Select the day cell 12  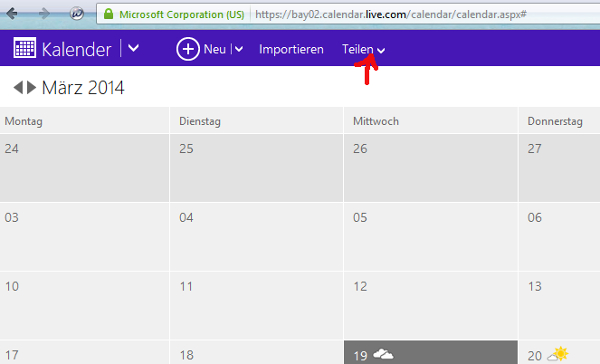431,305
